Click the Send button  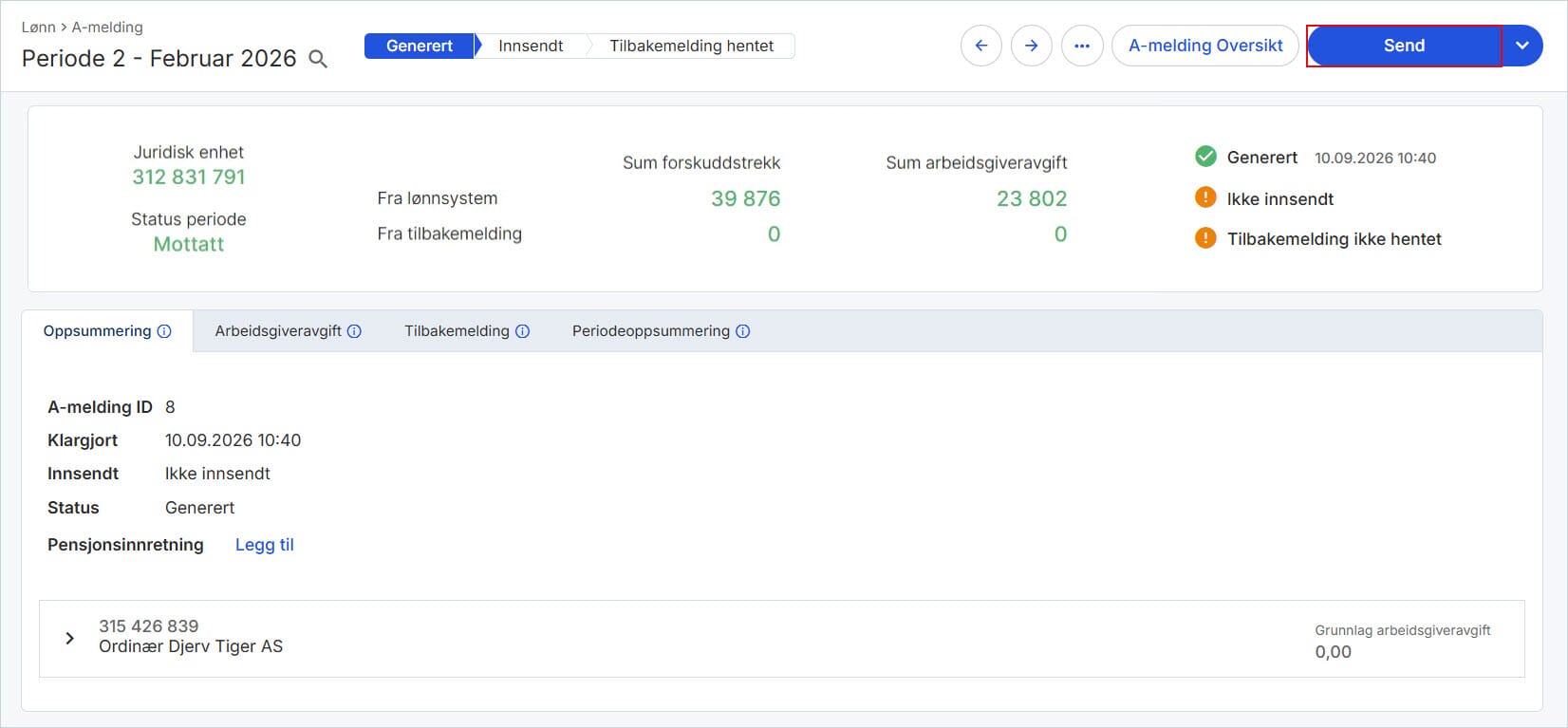[1404, 46]
